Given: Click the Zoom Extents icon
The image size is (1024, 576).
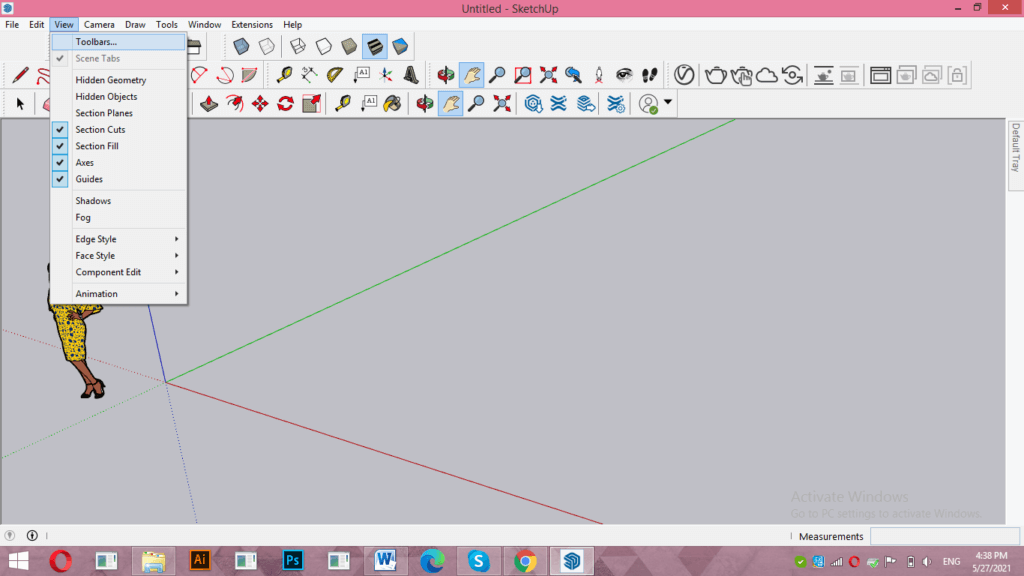Looking at the screenshot, I should [x=547, y=75].
